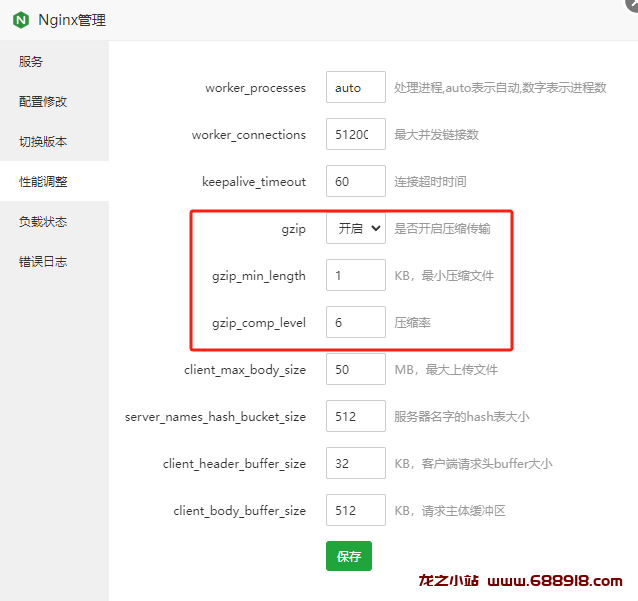Image resolution: width=638 pixels, height=601 pixels.
Task: Click the worker_processes label
Action: pyautogui.click(x=255, y=88)
